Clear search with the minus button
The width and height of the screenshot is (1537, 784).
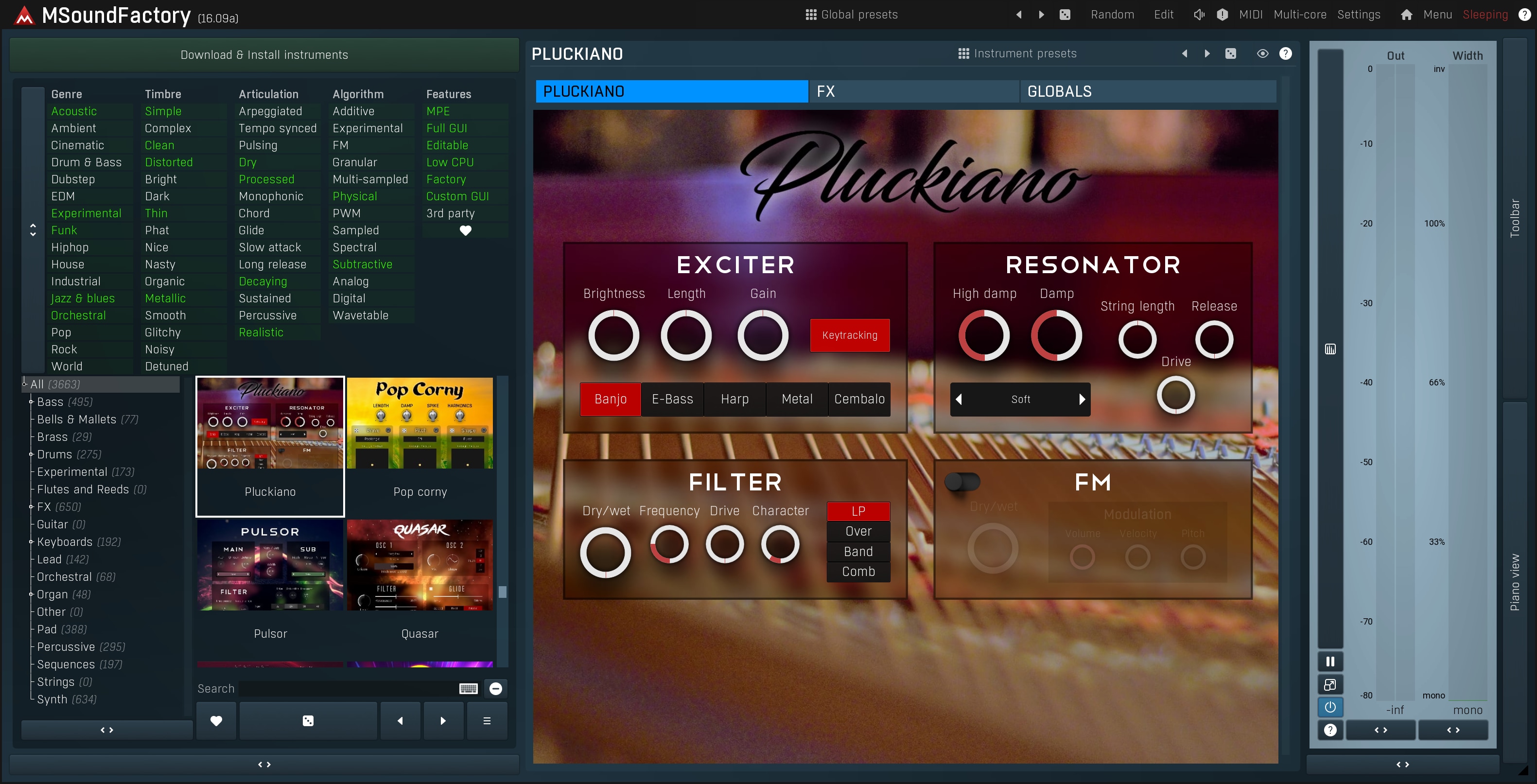(x=496, y=689)
